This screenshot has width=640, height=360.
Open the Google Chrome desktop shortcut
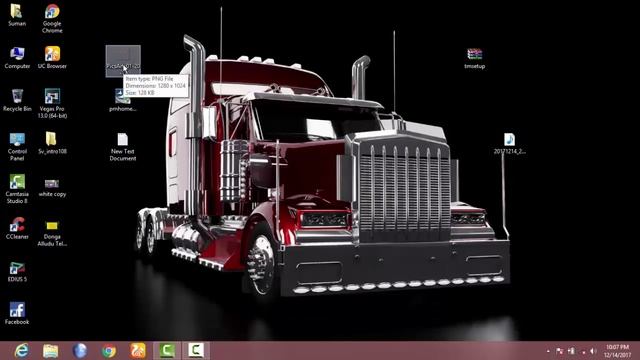(52, 18)
